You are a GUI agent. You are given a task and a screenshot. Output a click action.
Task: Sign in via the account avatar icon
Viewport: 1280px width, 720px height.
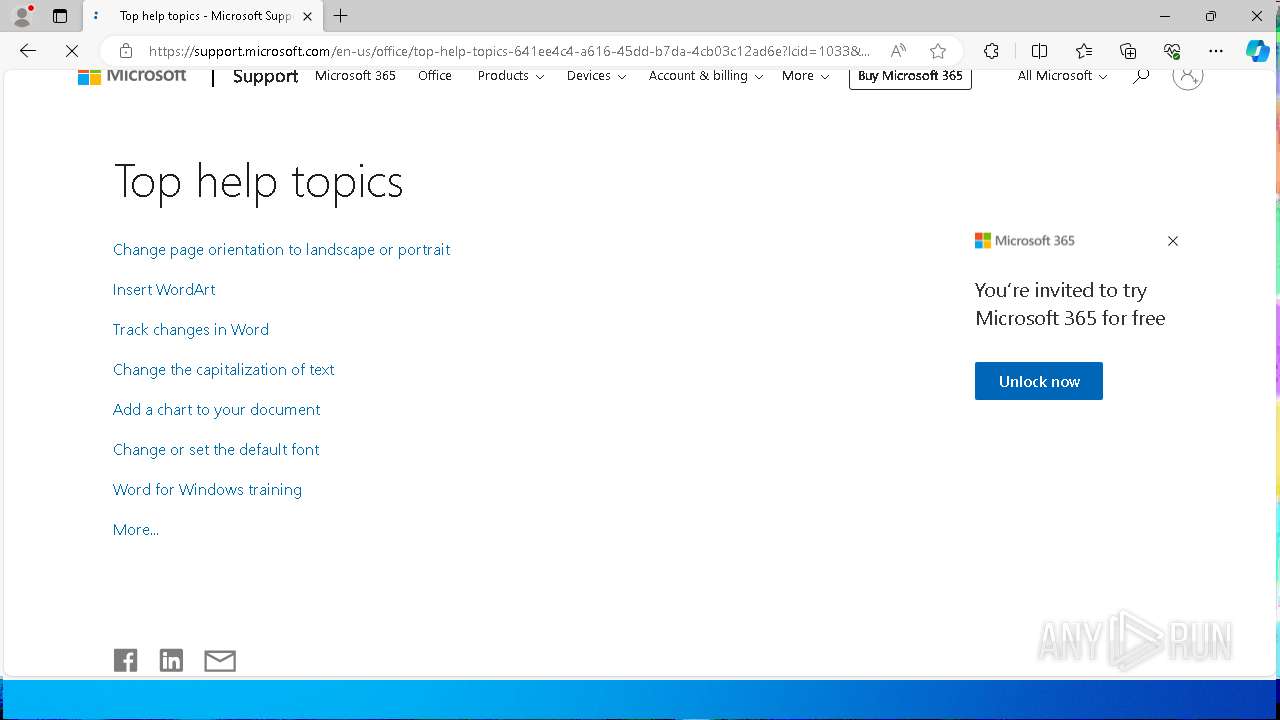click(x=1187, y=76)
